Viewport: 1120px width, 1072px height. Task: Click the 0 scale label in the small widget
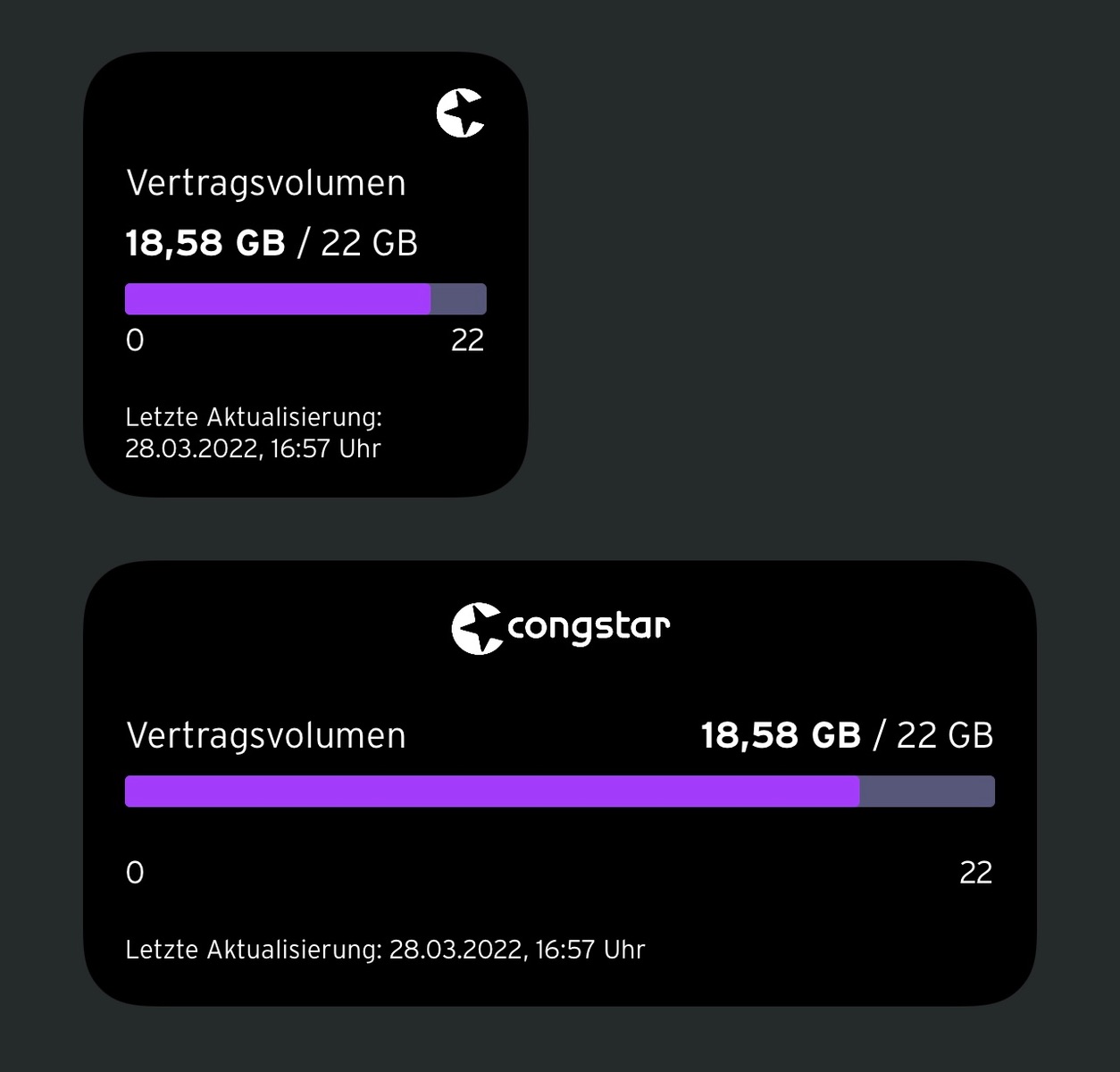click(135, 340)
